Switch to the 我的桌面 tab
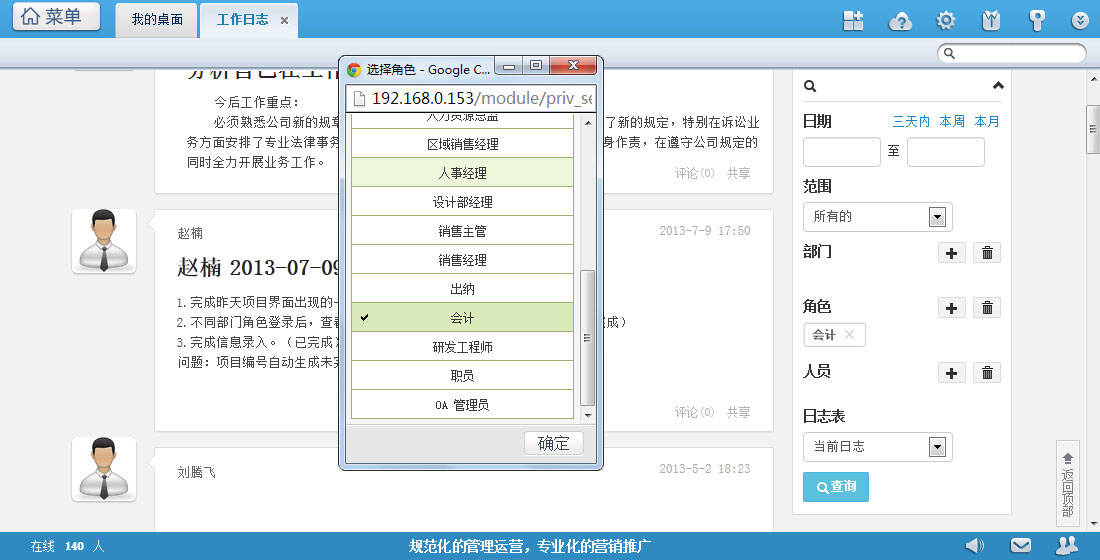 pyautogui.click(x=157, y=20)
